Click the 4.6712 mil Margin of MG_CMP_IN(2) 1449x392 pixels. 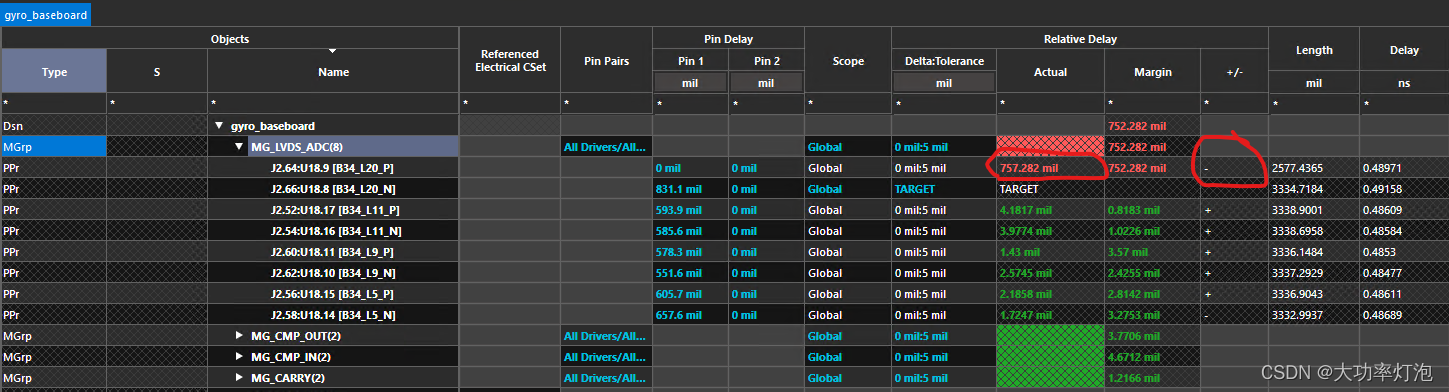point(1152,357)
